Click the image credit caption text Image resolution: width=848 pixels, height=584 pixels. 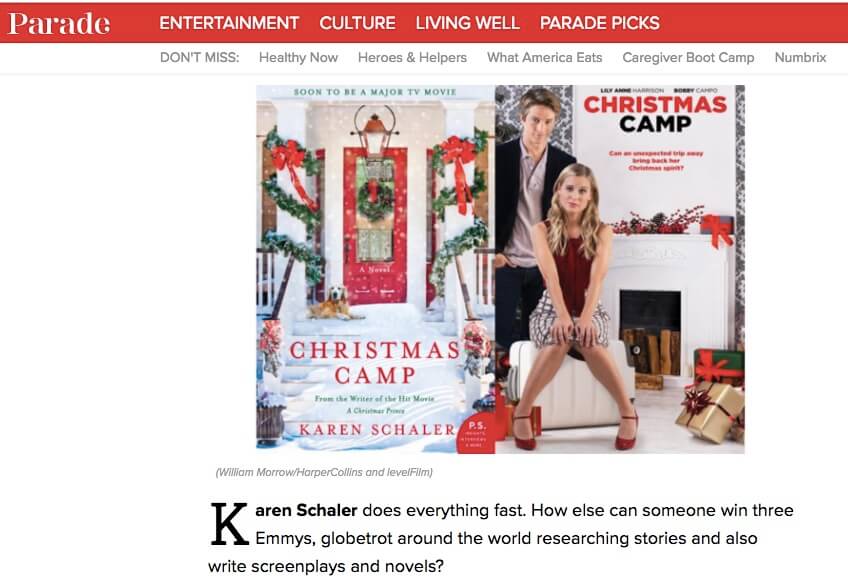324,472
